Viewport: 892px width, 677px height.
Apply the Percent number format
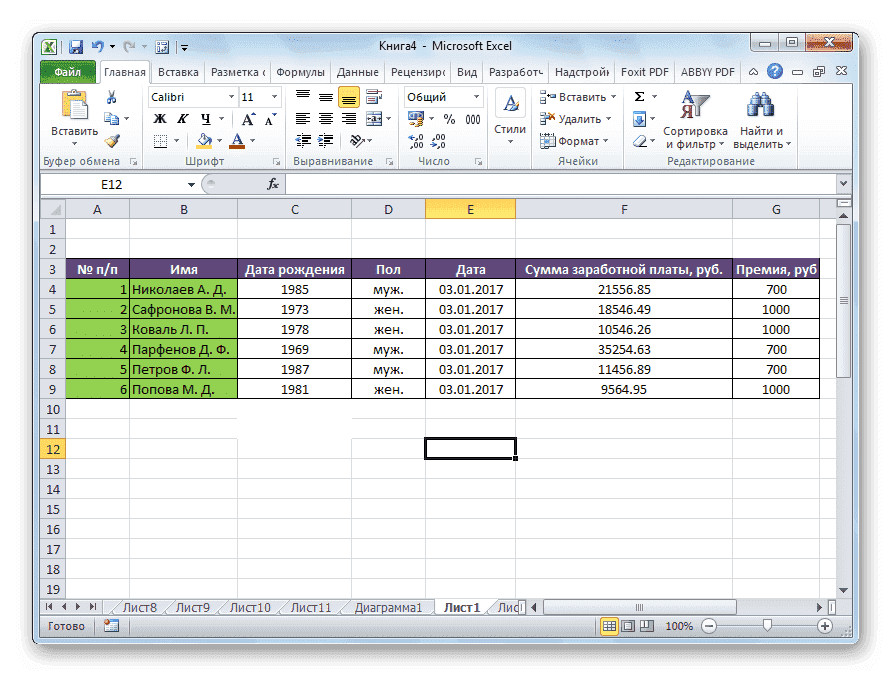pos(450,116)
